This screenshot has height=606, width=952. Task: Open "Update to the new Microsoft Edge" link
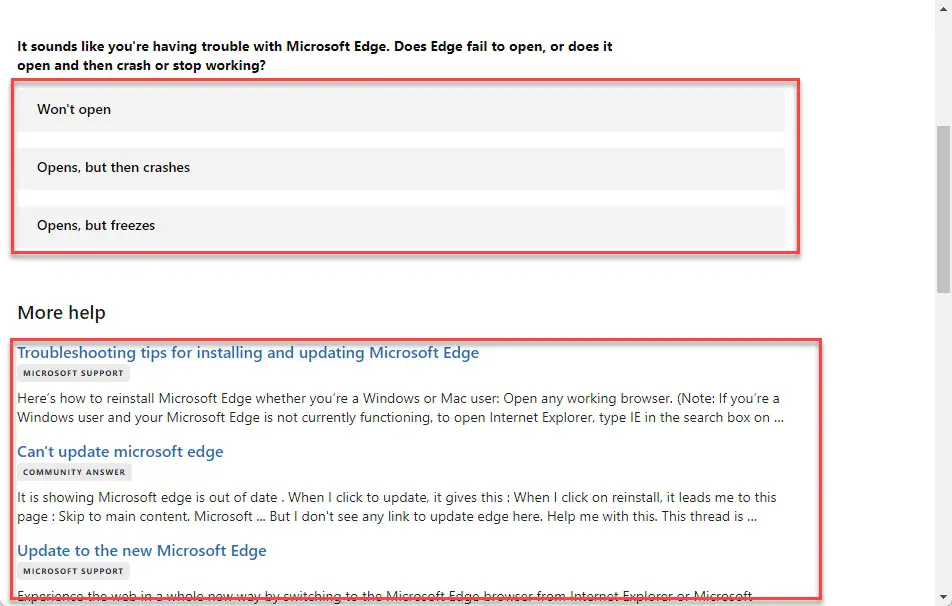[x=141, y=551]
